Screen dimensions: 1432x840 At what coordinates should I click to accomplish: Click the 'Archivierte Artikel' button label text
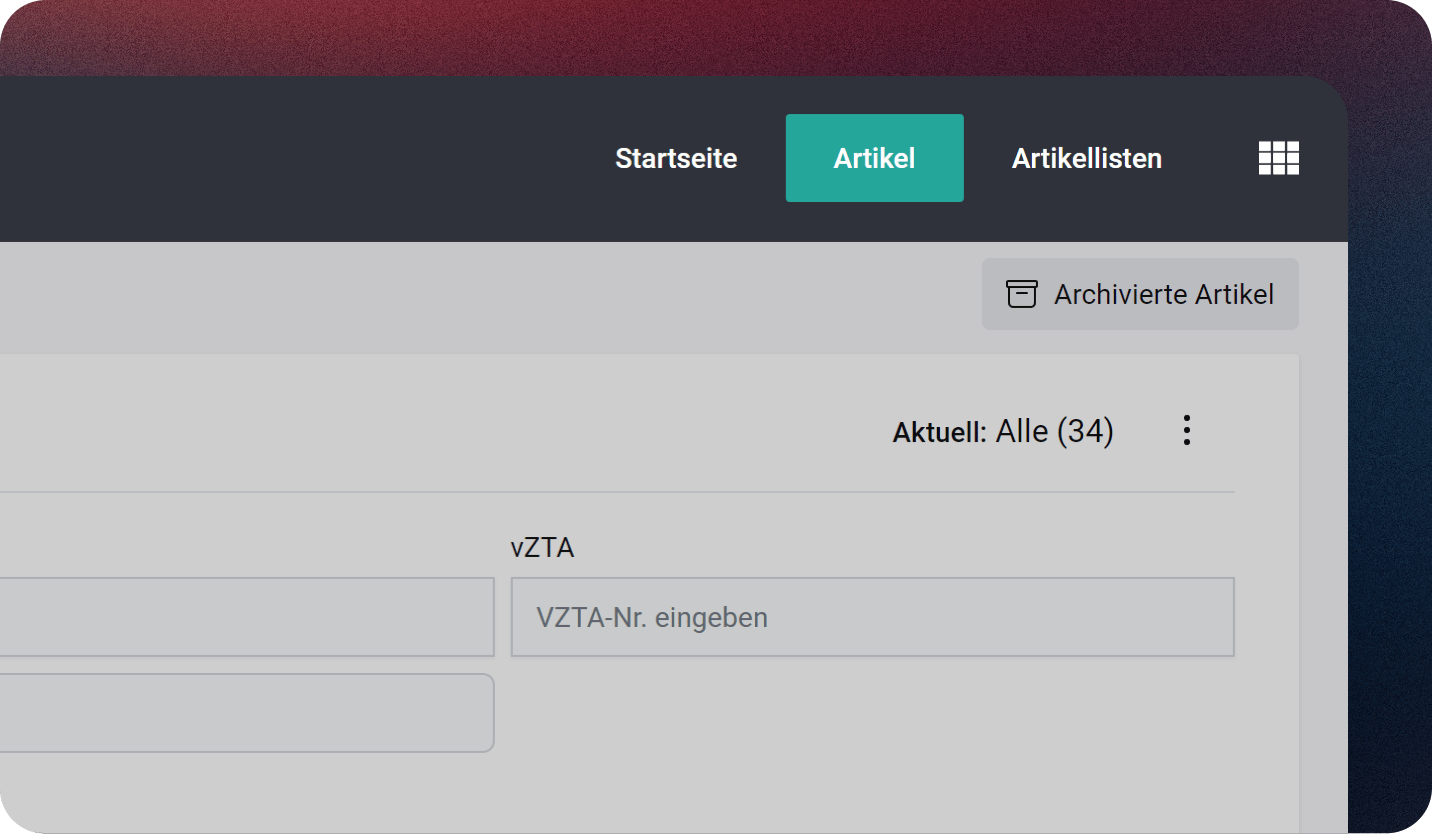(1164, 294)
